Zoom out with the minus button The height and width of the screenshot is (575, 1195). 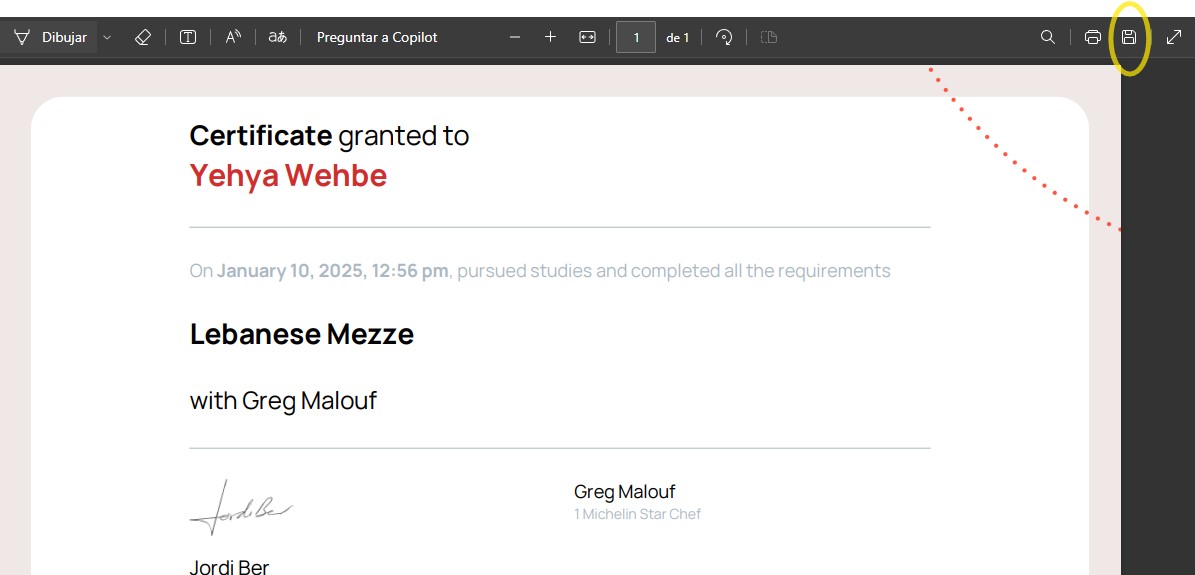click(515, 38)
